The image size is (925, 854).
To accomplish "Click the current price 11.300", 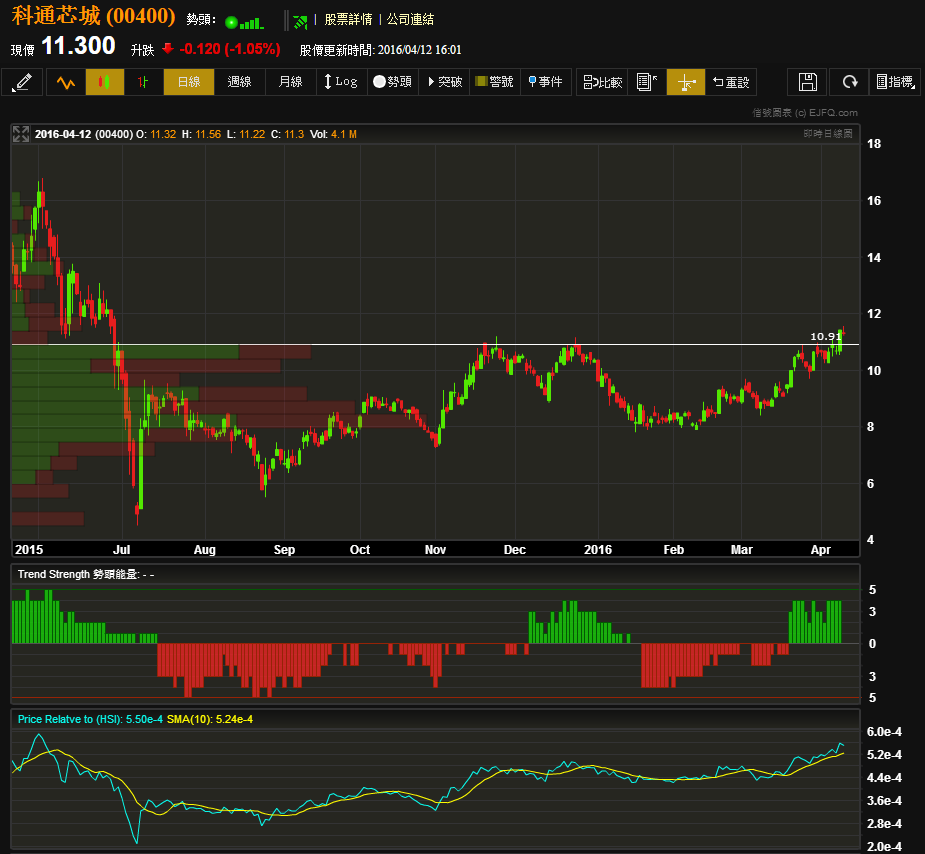I will click(x=78, y=45).
